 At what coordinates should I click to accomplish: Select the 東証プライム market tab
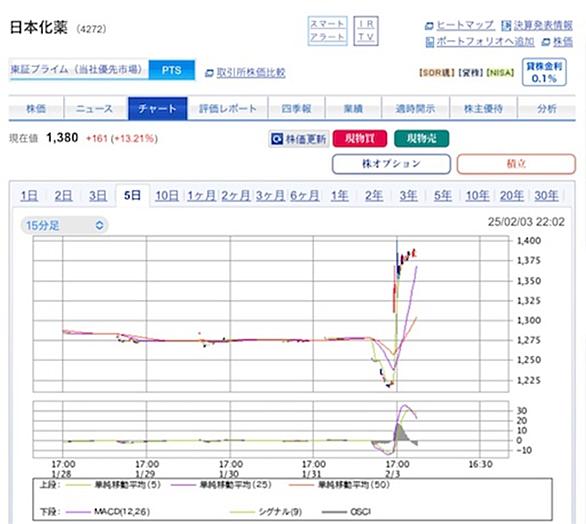click(78, 70)
